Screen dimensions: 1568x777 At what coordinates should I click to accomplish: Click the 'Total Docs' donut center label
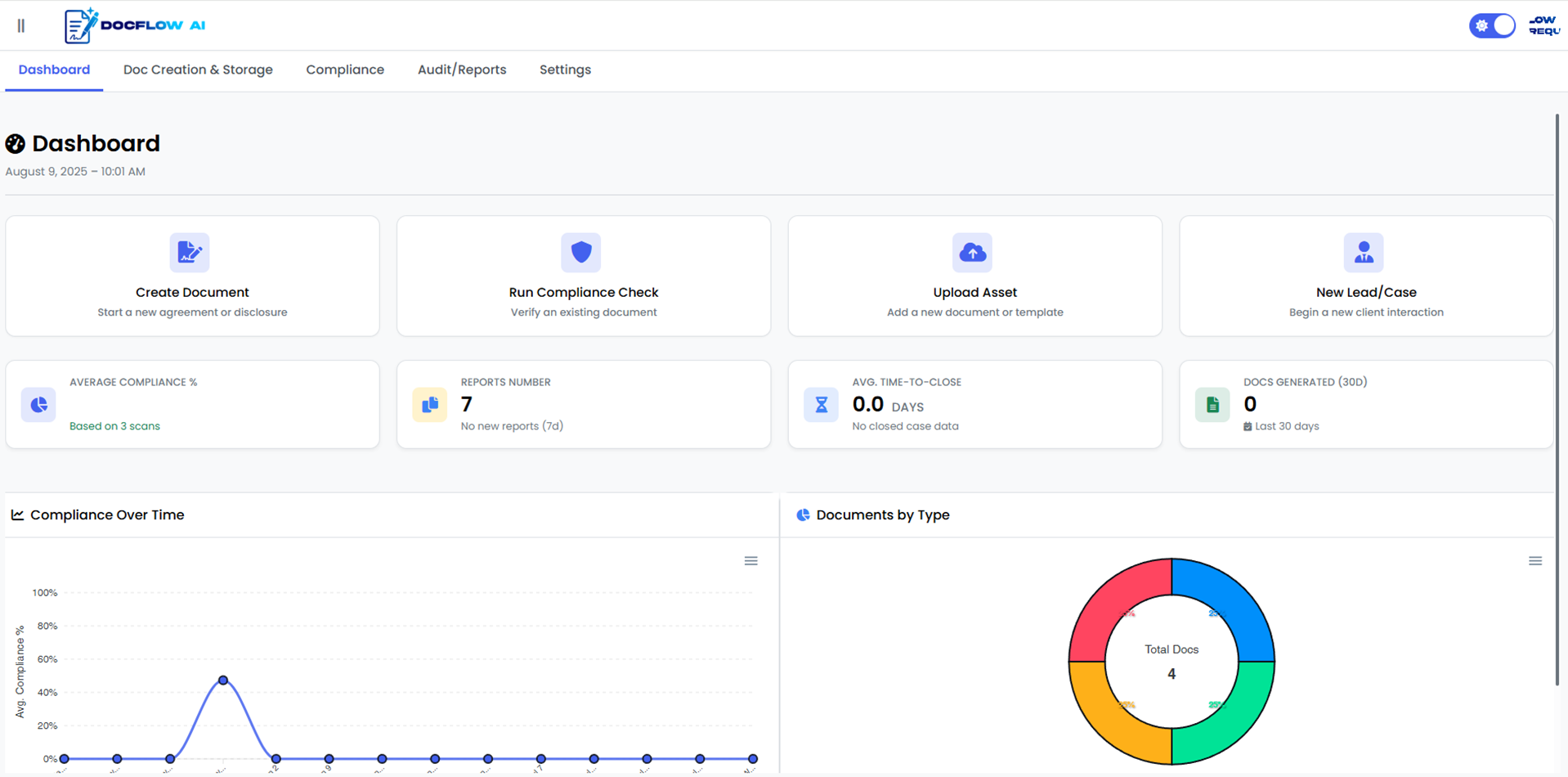[1172, 649]
